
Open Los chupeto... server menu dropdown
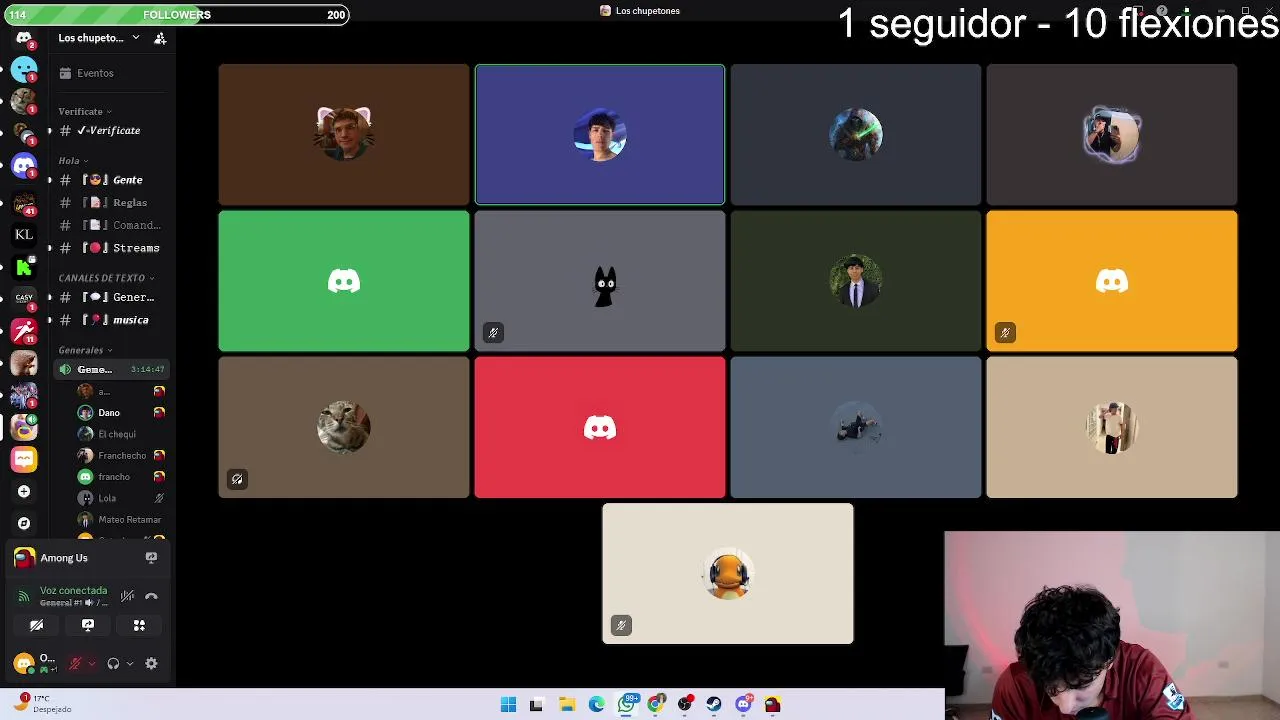point(99,38)
